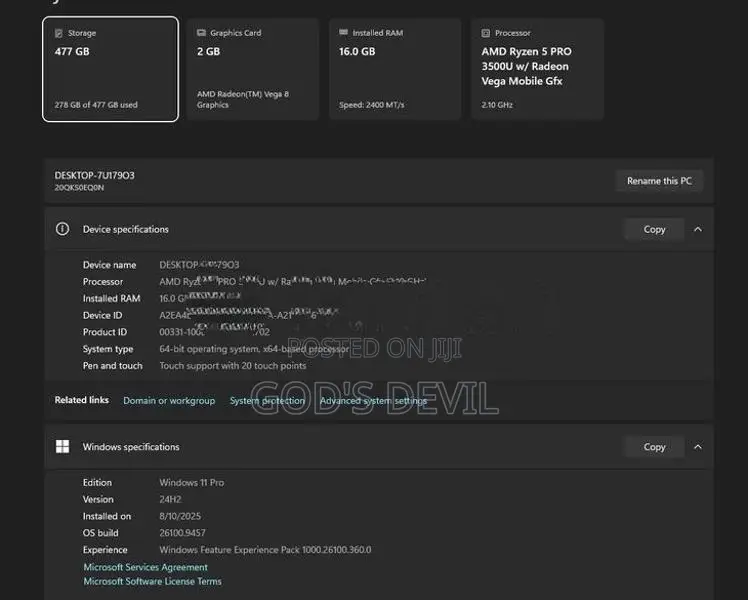Select the version value 24H2
Viewport: 748px width, 600px height.
coord(170,499)
